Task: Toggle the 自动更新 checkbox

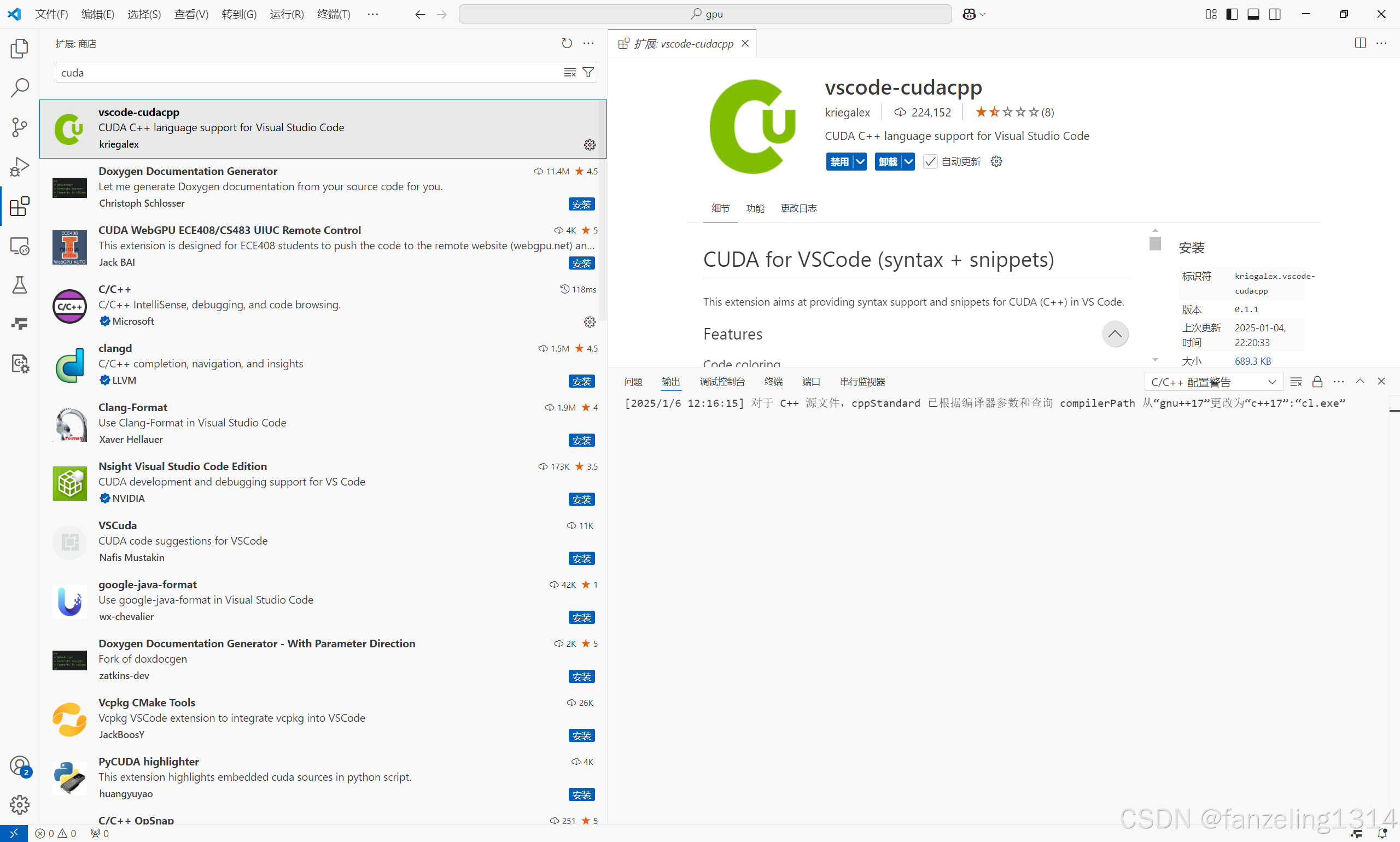Action: point(930,162)
